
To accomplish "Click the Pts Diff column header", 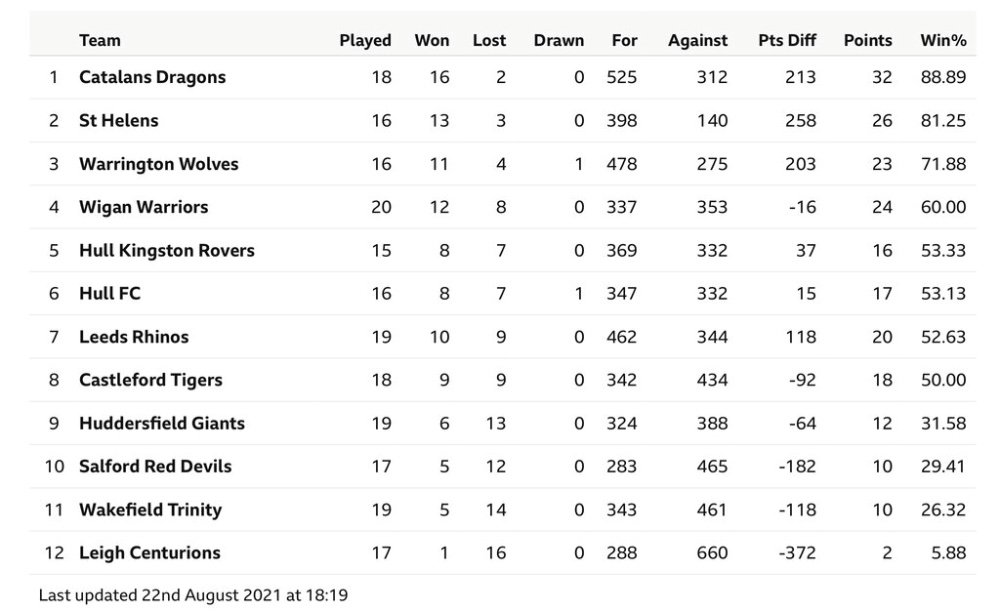I will click(x=787, y=40).
